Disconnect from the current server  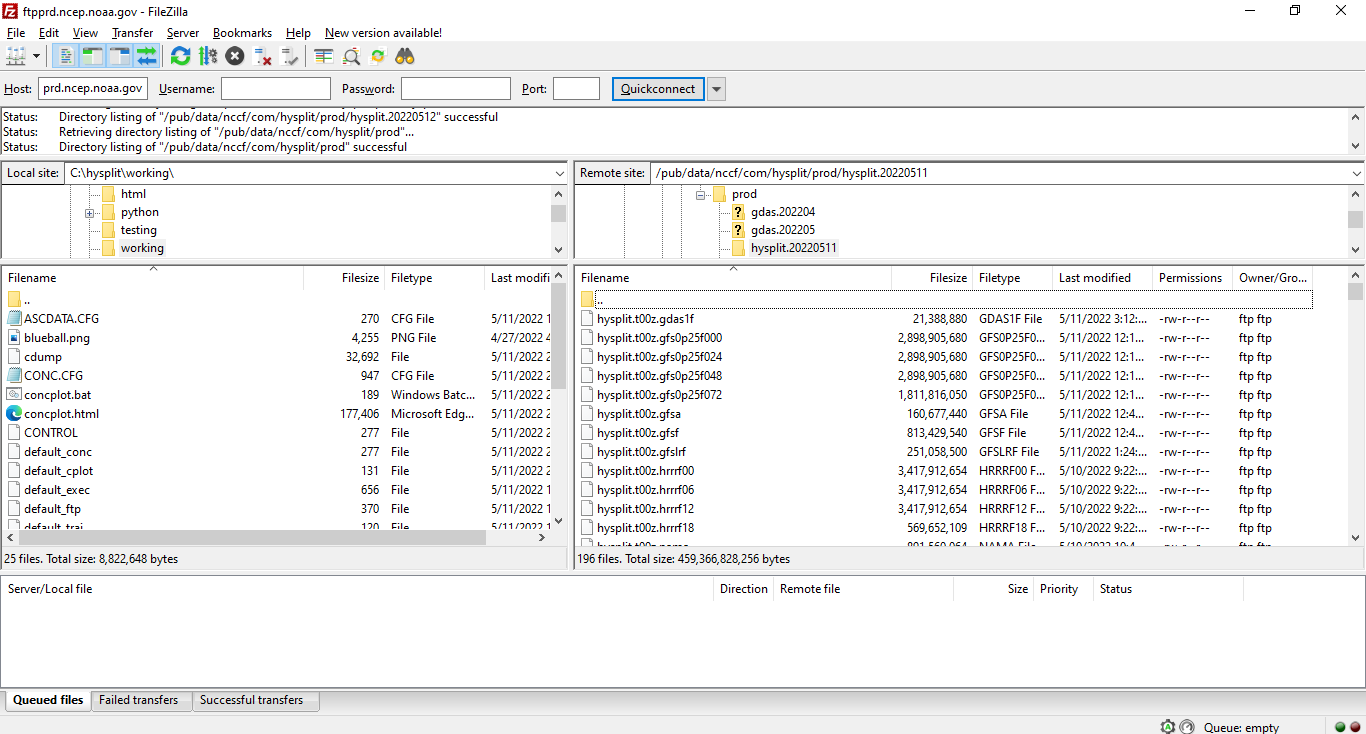[262, 56]
